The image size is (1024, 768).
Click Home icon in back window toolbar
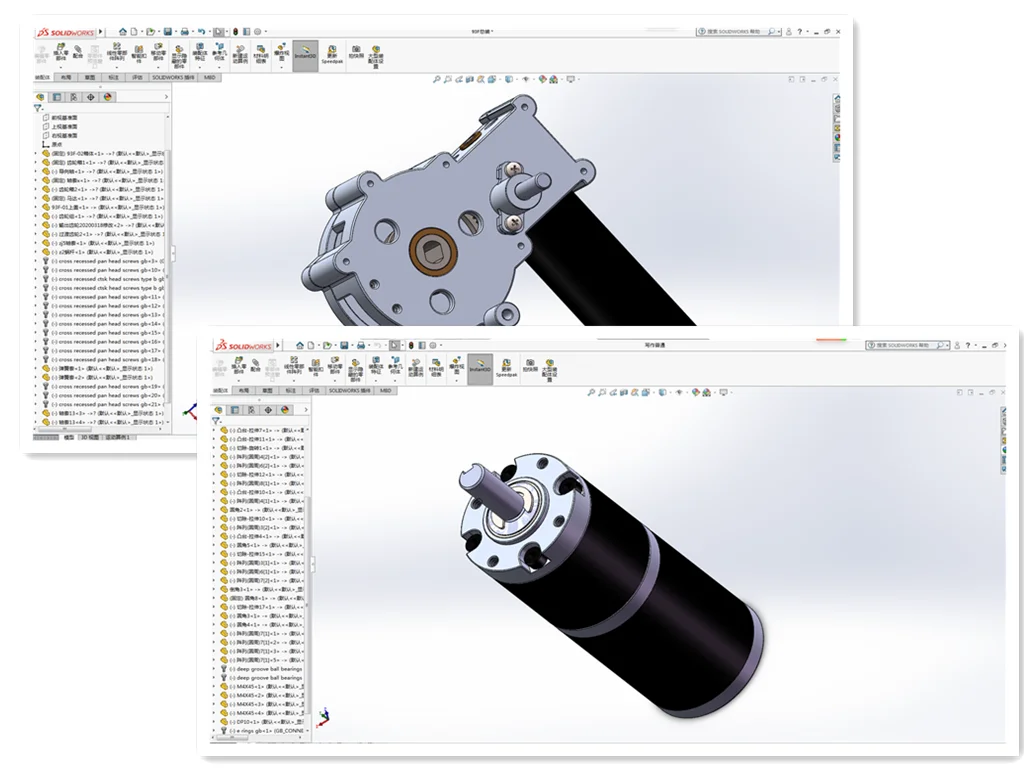point(122,31)
